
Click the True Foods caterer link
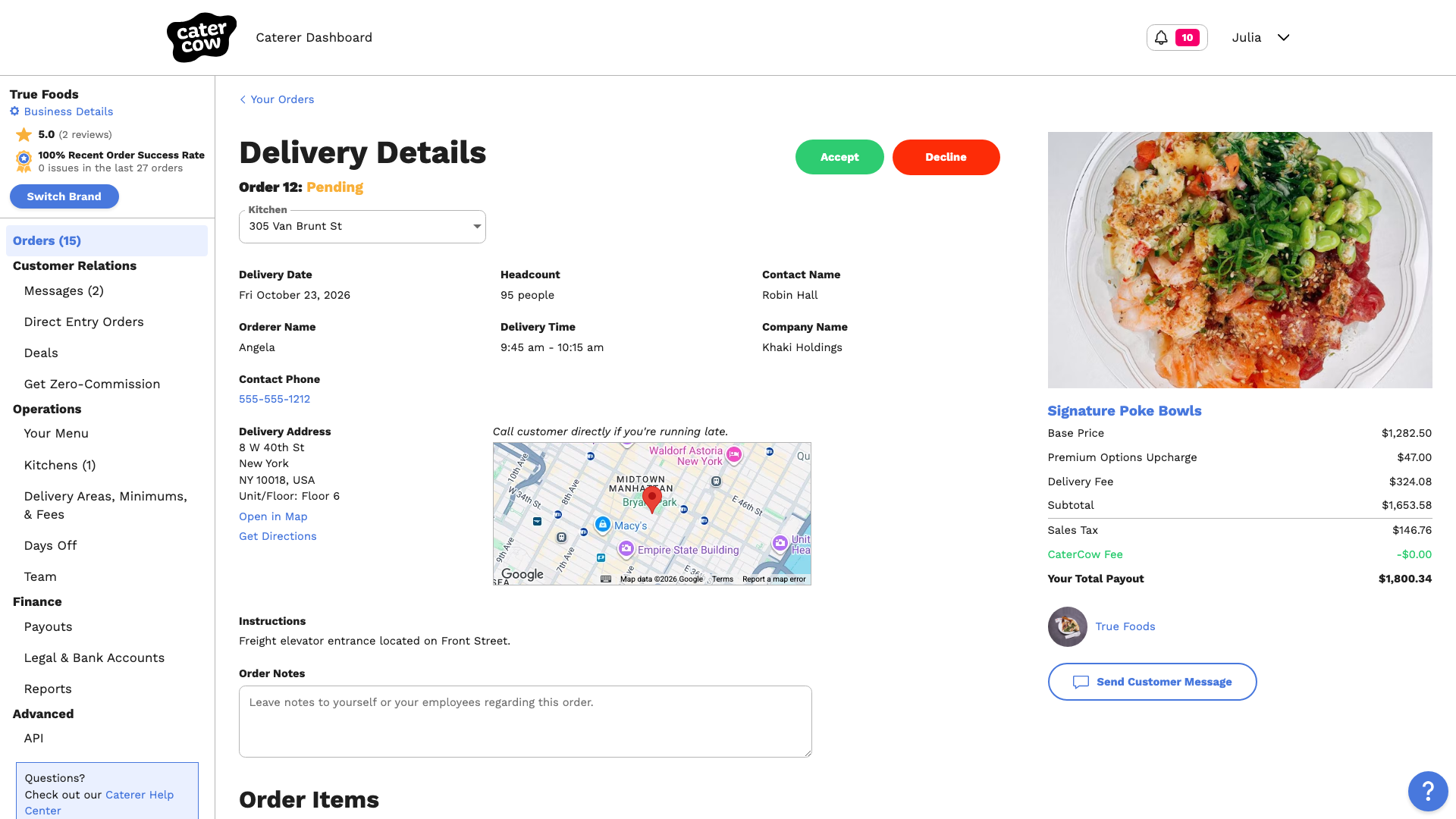(x=1125, y=626)
